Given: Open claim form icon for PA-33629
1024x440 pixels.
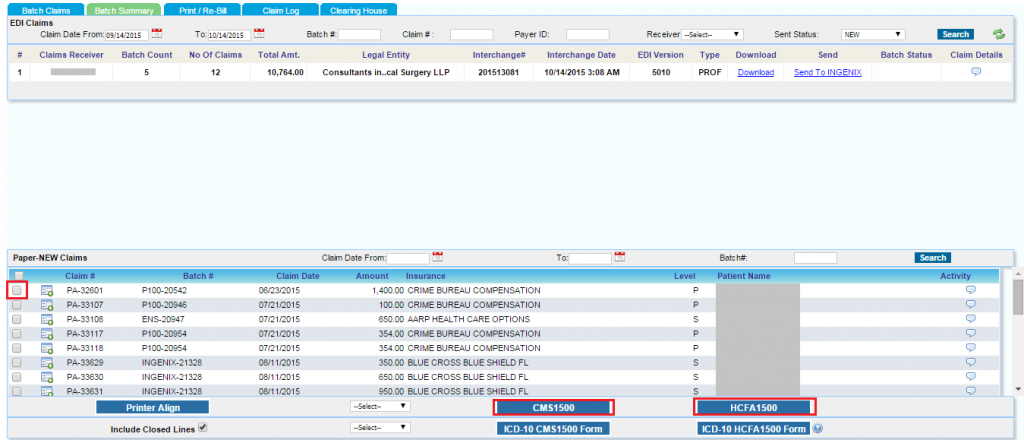Looking at the screenshot, I should pos(47,362).
